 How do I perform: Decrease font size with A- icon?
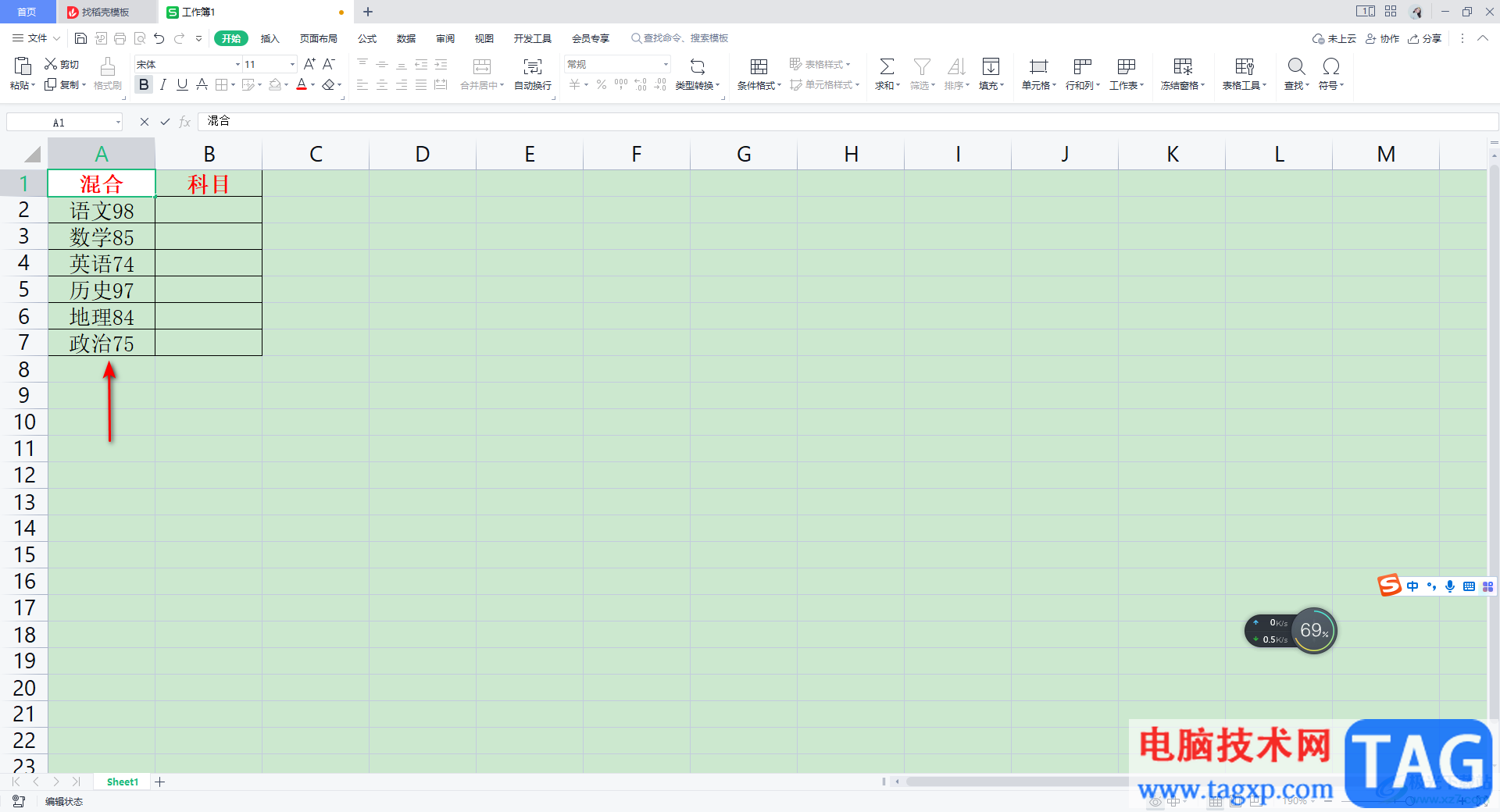(329, 64)
